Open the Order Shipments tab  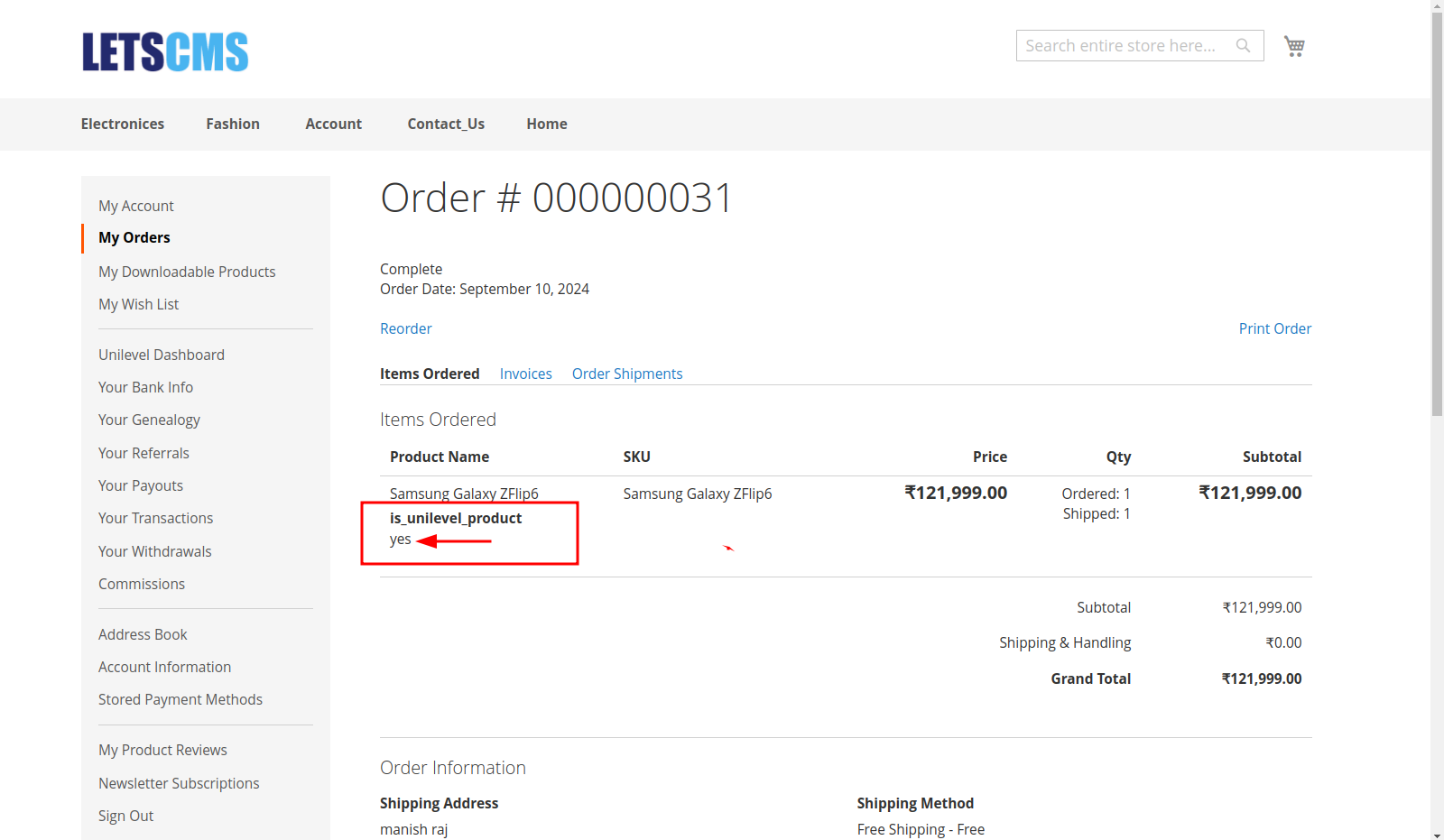627,374
